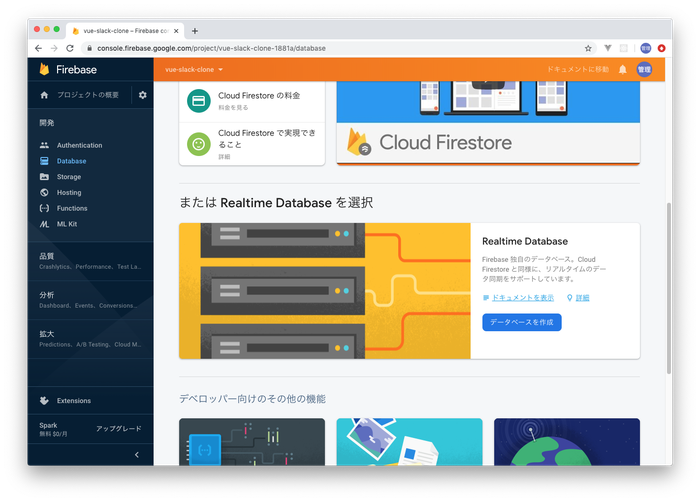Click the Database sidebar icon
Screen dimensions: 700x502
point(44,161)
